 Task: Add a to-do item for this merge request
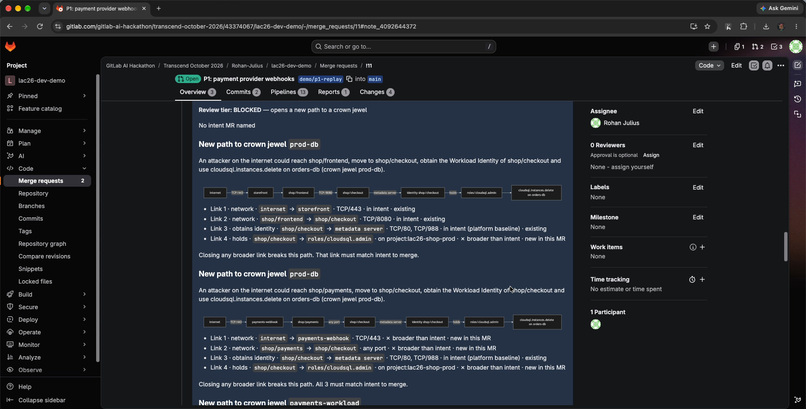(754, 66)
